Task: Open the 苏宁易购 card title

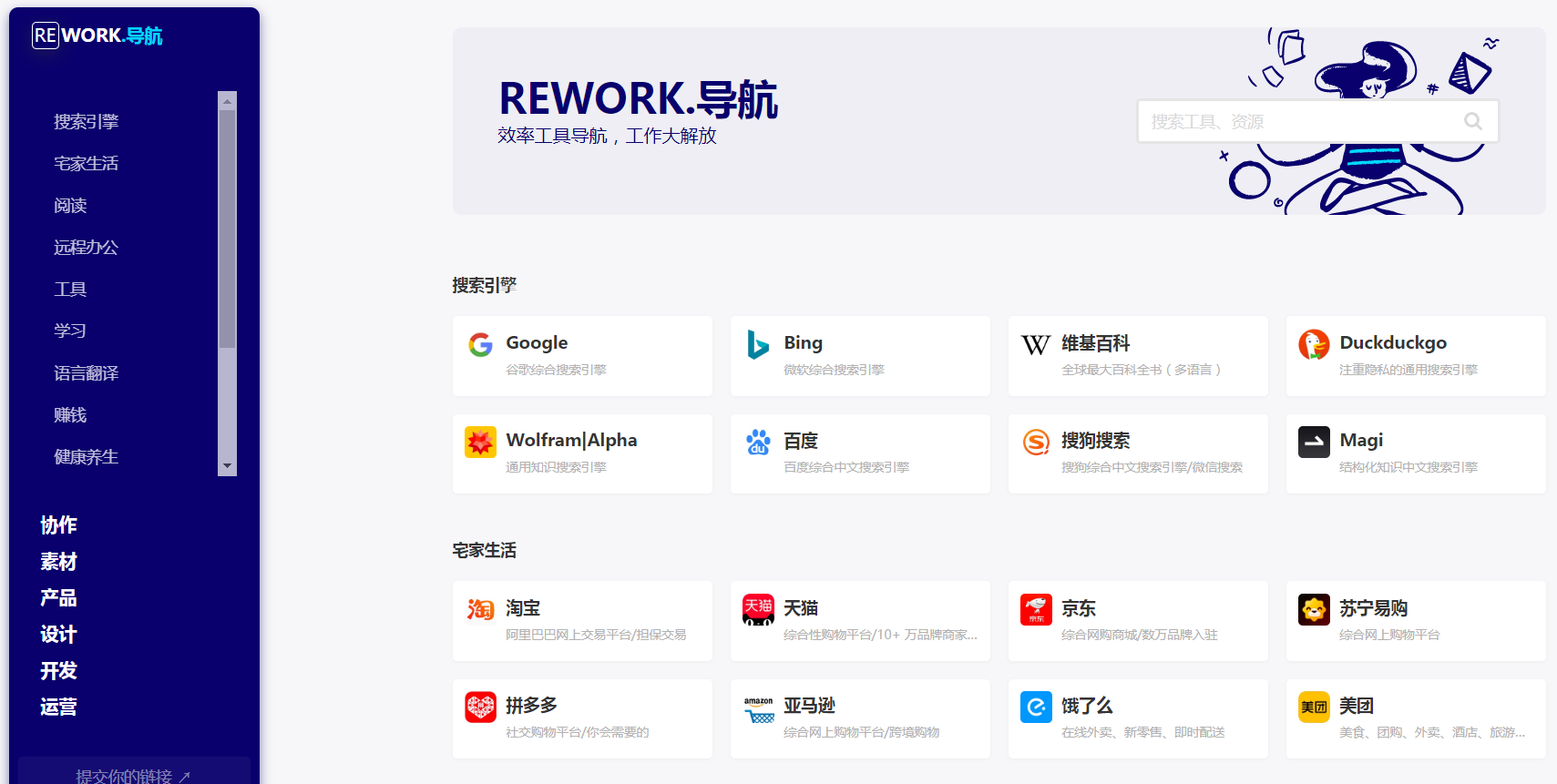Action: point(1374,608)
